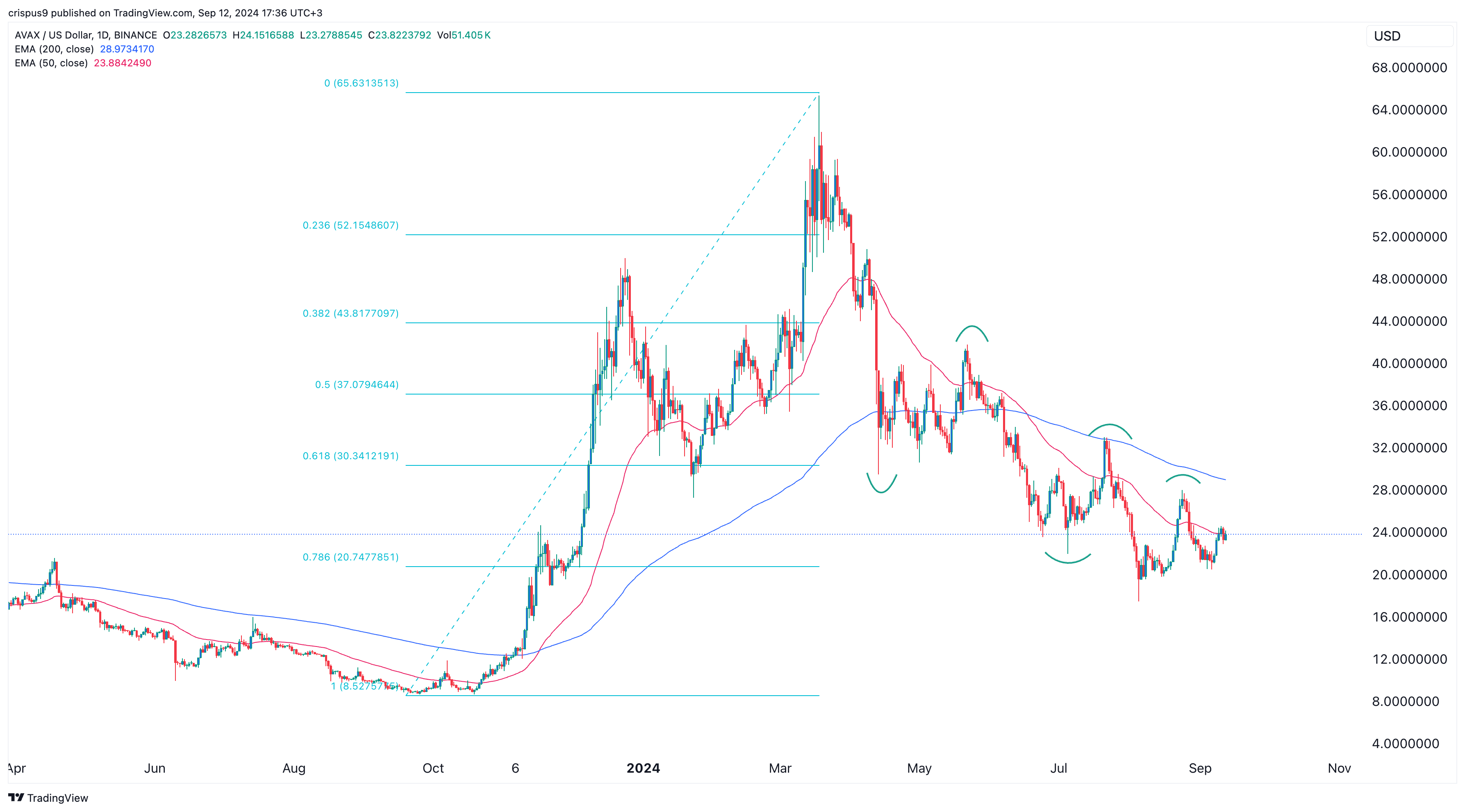
Task: Click the Fibonacci 0.786 (20.7477851) label
Action: (x=350, y=557)
